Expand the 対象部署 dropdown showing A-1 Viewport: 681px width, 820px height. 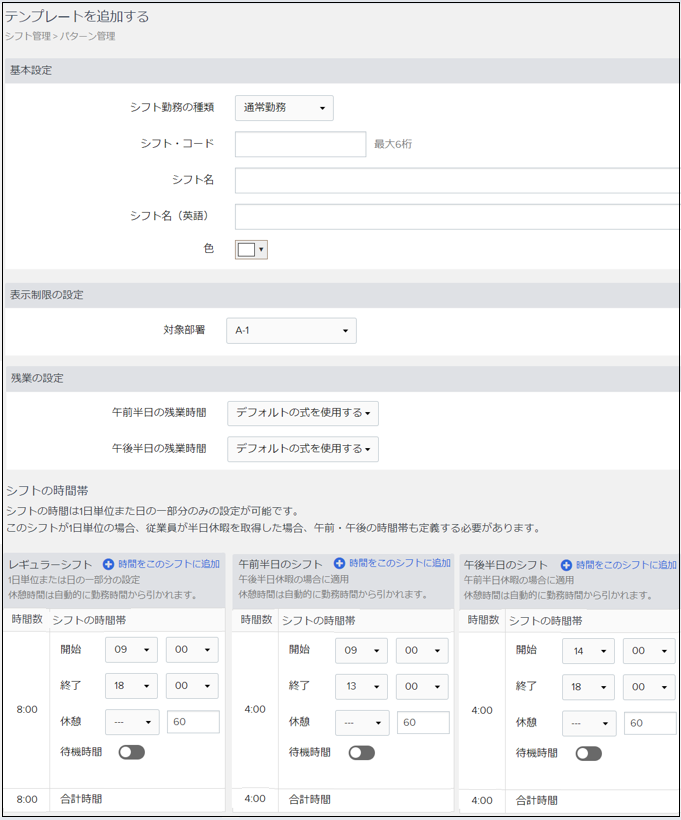pos(291,330)
